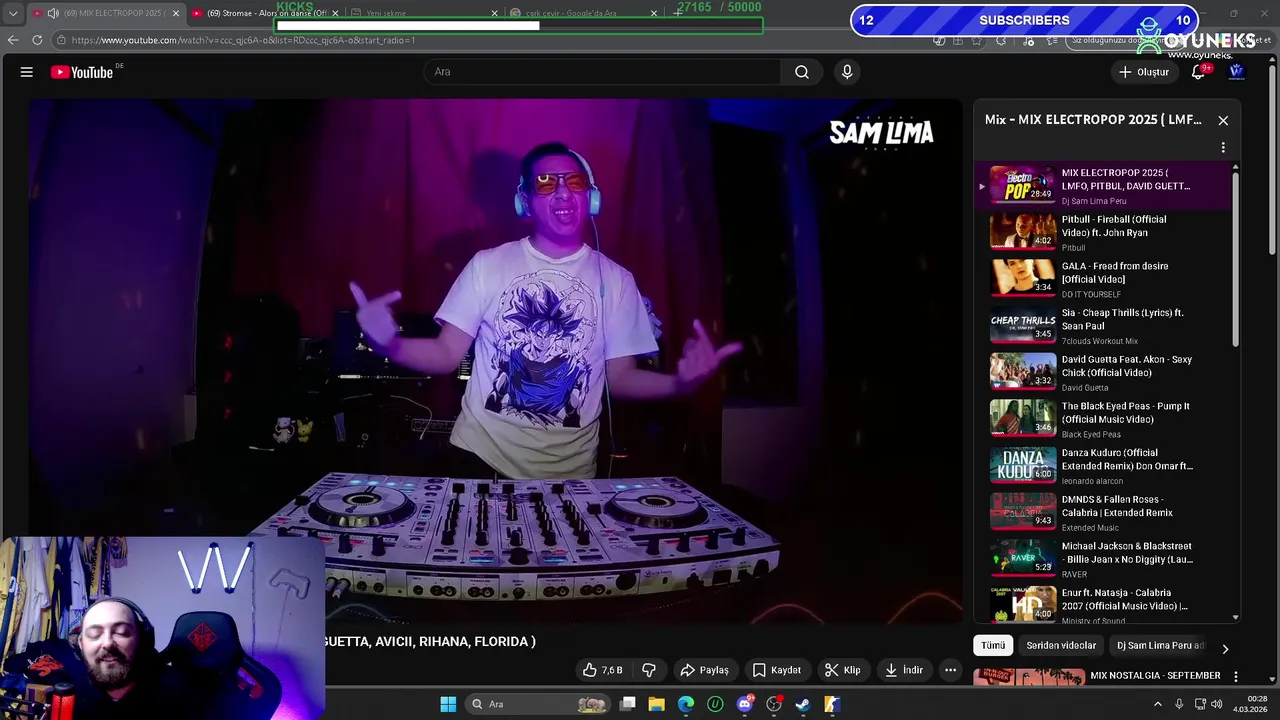Show more filter chips with right arrow
Screen dimensions: 1280x720
[1225, 648]
